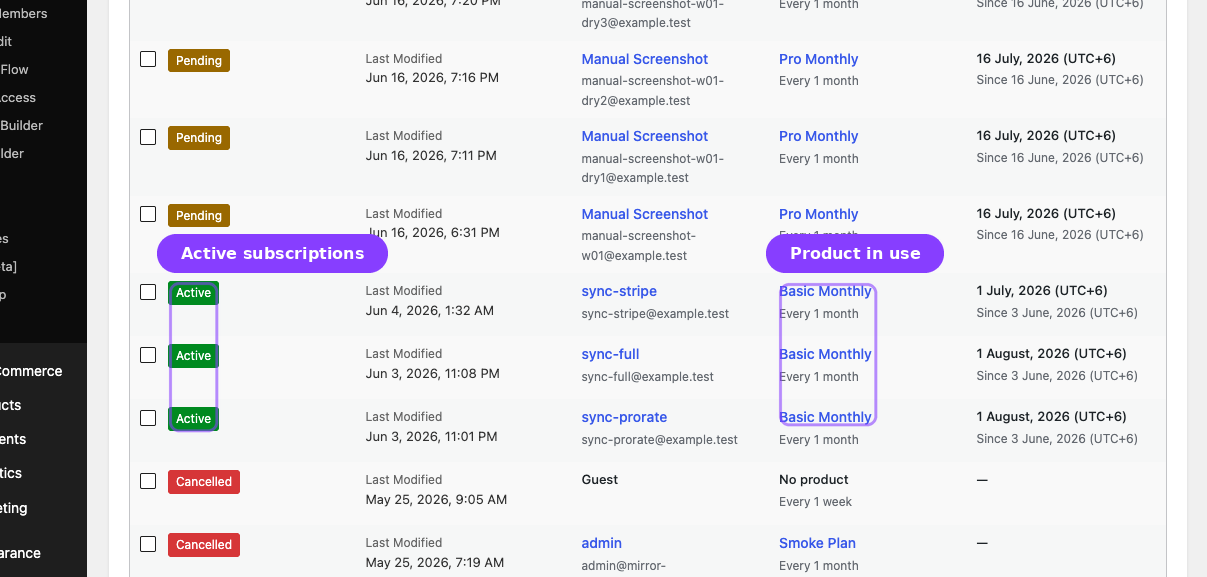
Task: Click Cancelled badge in the Guest row
Action: pyautogui.click(x=204, y=482)
